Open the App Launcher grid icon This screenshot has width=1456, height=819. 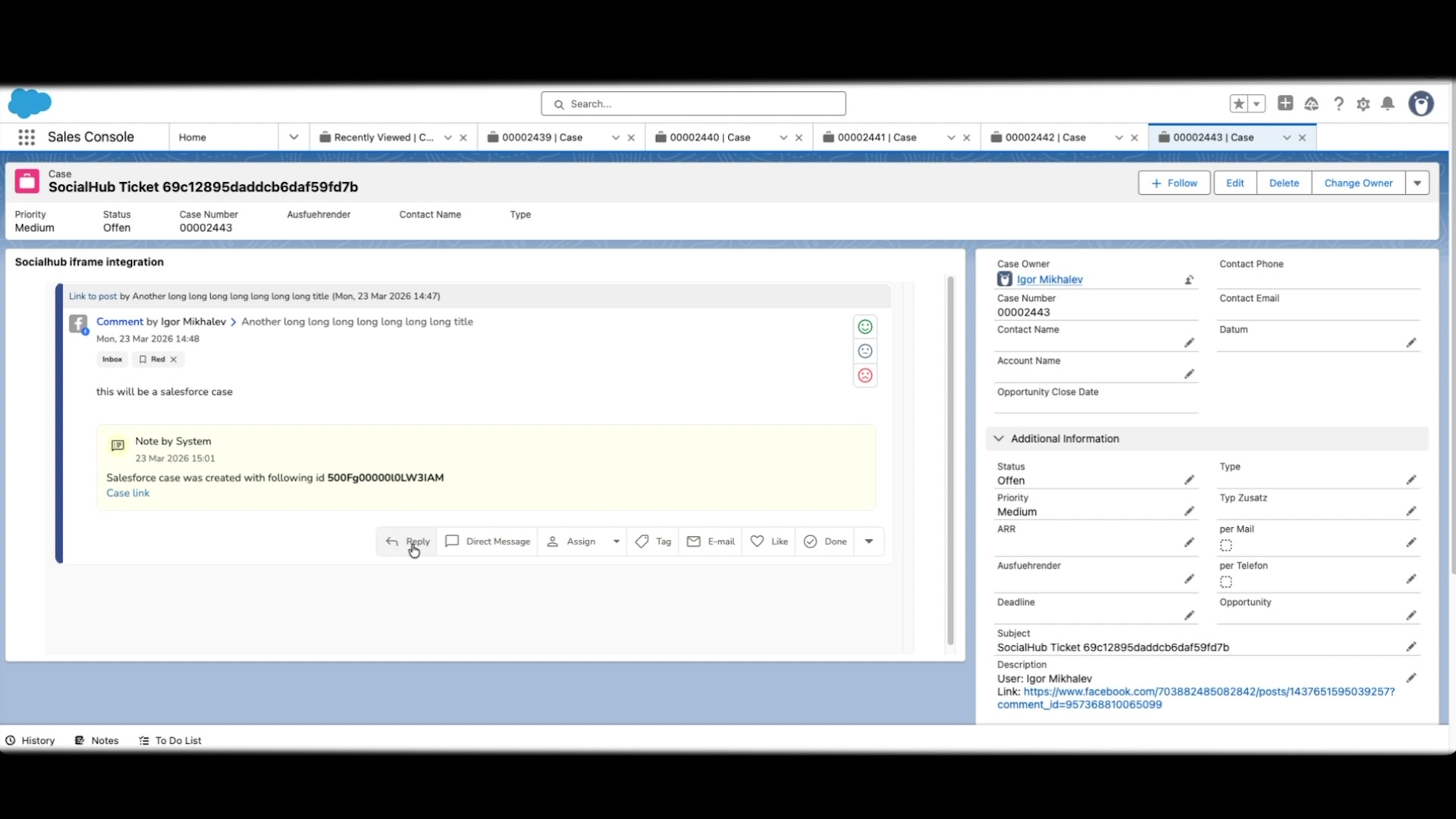(x=27, y=137)
